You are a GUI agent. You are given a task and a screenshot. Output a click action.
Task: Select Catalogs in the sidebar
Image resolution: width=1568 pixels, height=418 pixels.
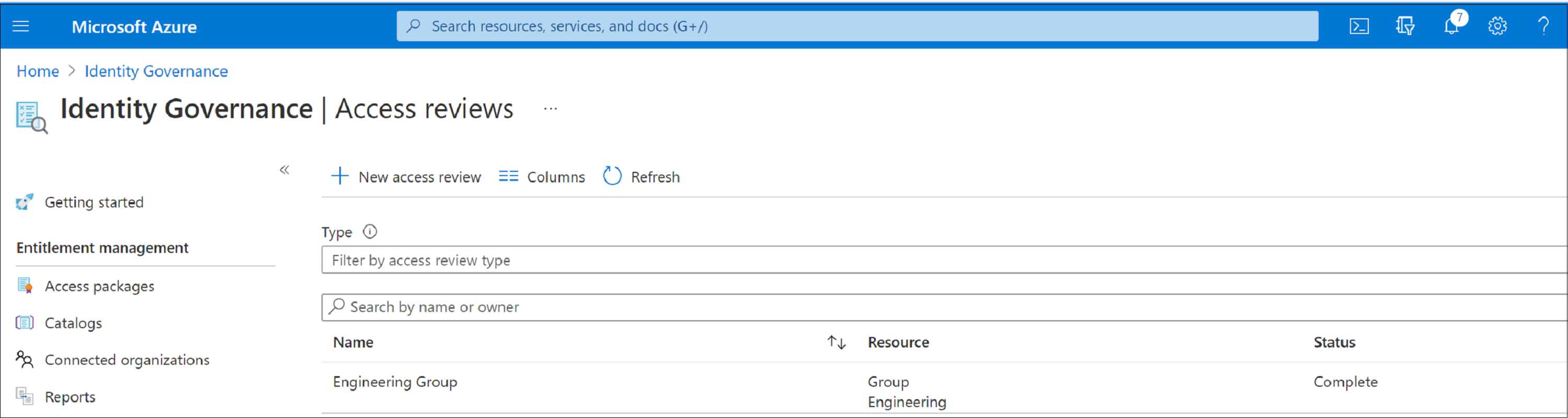(73, 323)
